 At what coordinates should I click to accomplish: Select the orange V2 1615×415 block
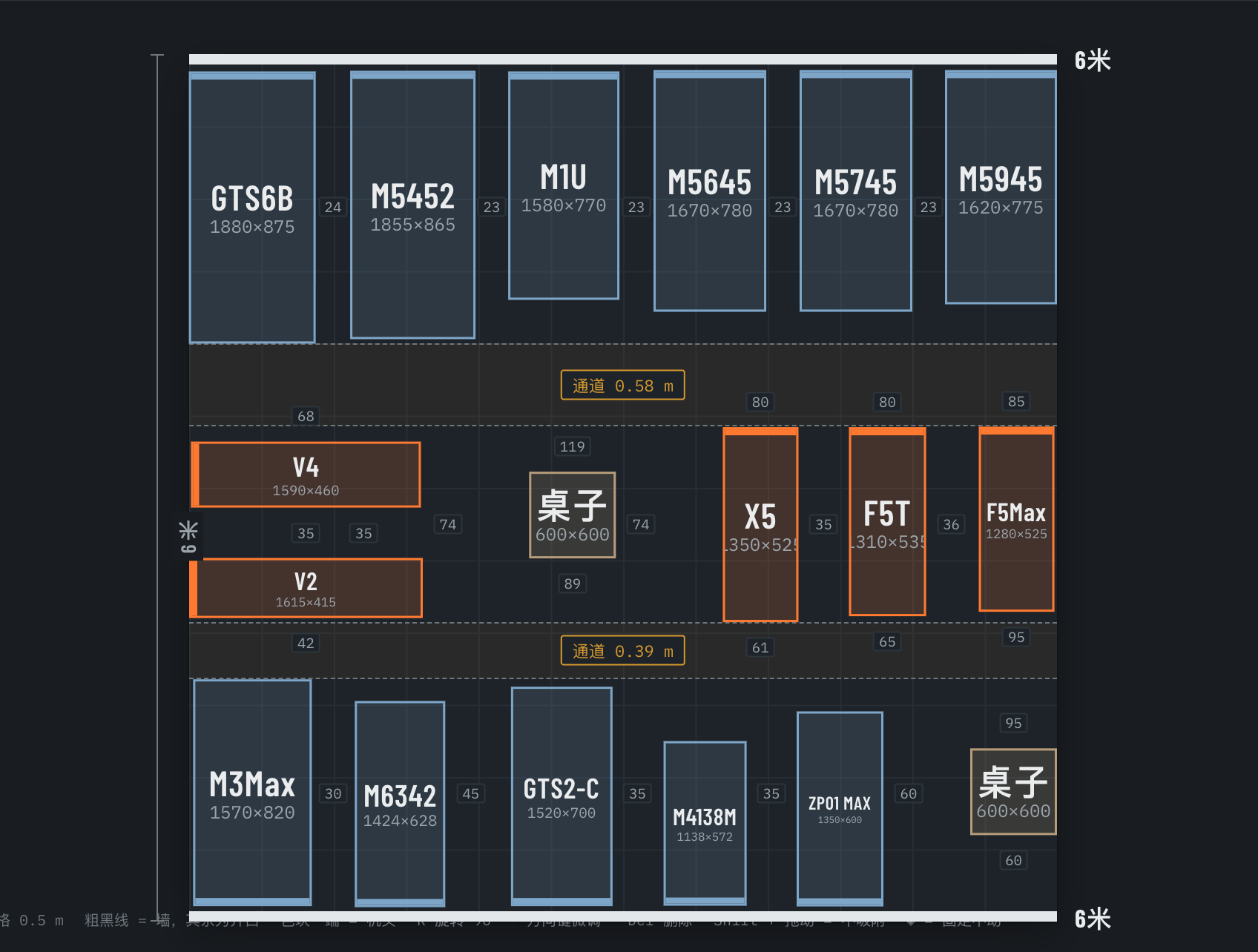tap(306, 588)
